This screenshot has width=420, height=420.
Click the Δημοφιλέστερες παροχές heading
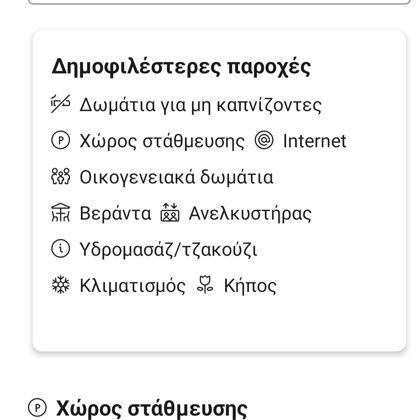(x=181, y=67)
